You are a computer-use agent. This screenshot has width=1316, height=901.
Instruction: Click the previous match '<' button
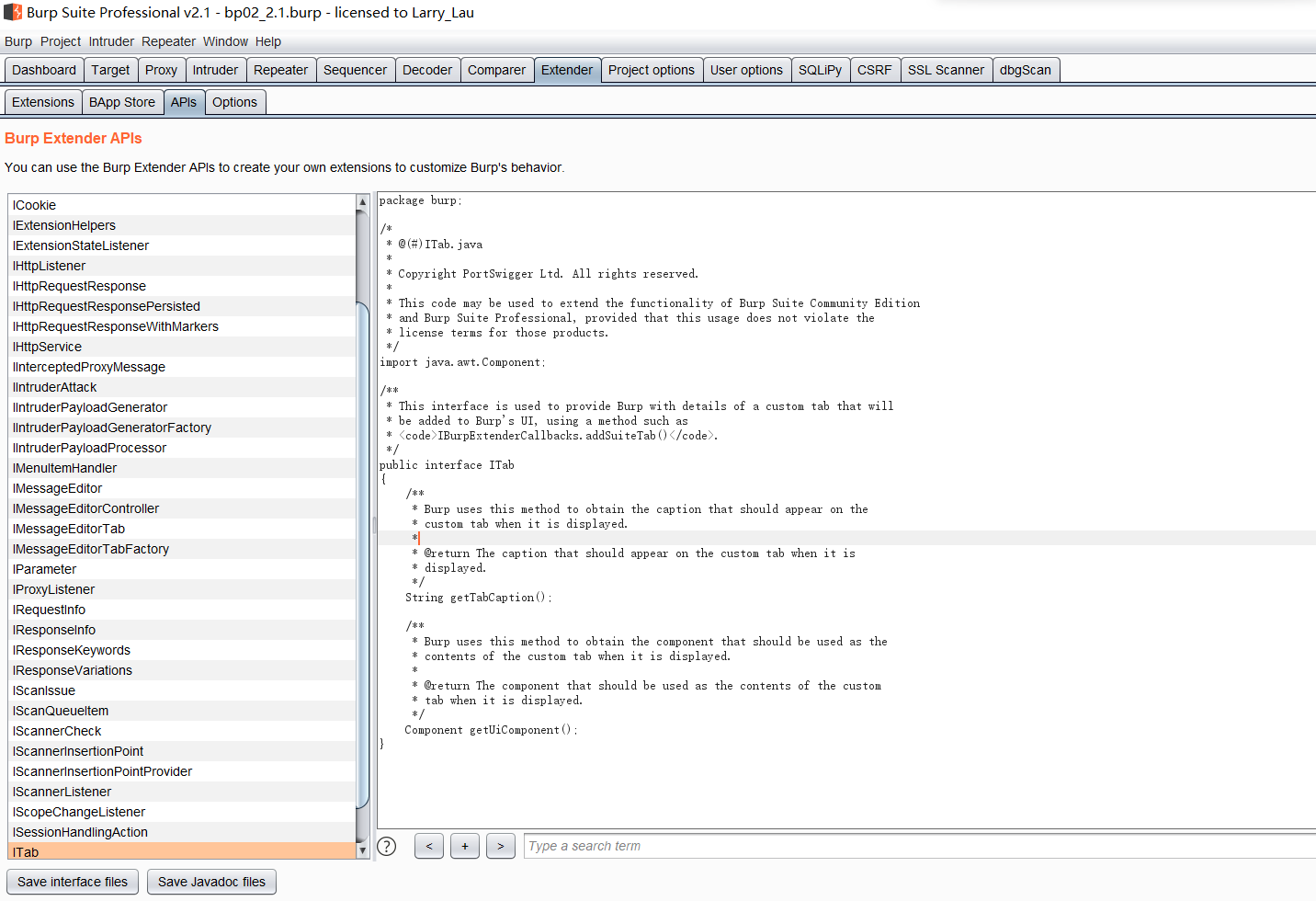429,846
